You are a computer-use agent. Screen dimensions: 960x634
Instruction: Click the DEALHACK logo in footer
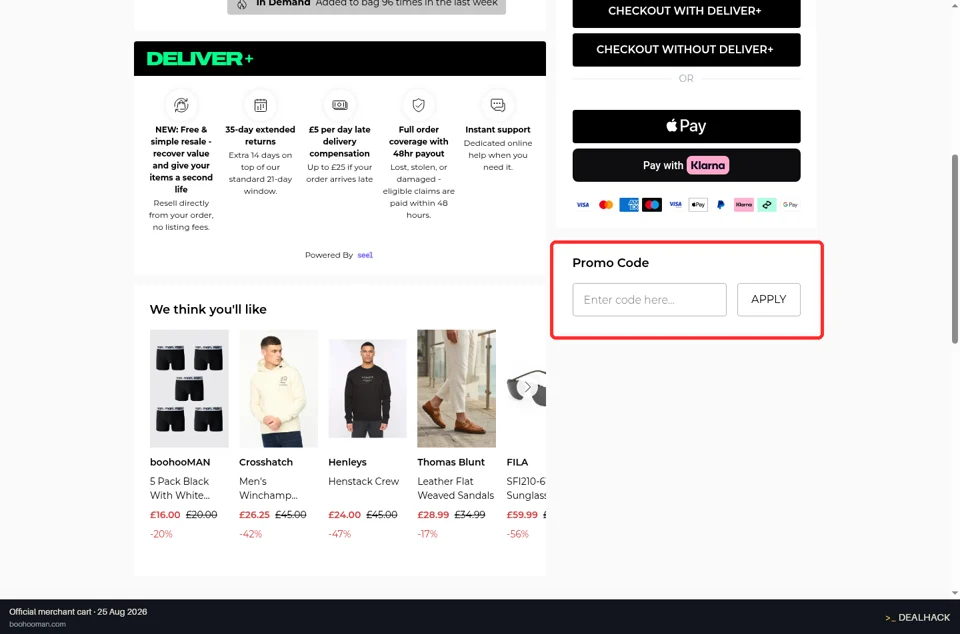[917, 617]
